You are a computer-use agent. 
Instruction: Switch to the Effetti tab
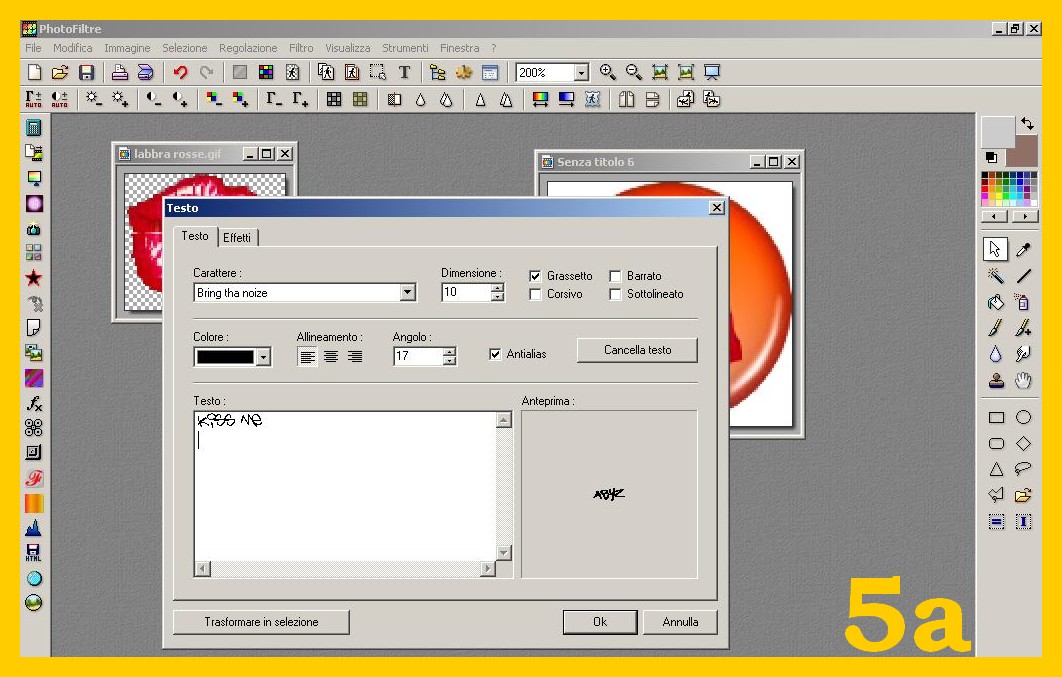pos(237,237)
